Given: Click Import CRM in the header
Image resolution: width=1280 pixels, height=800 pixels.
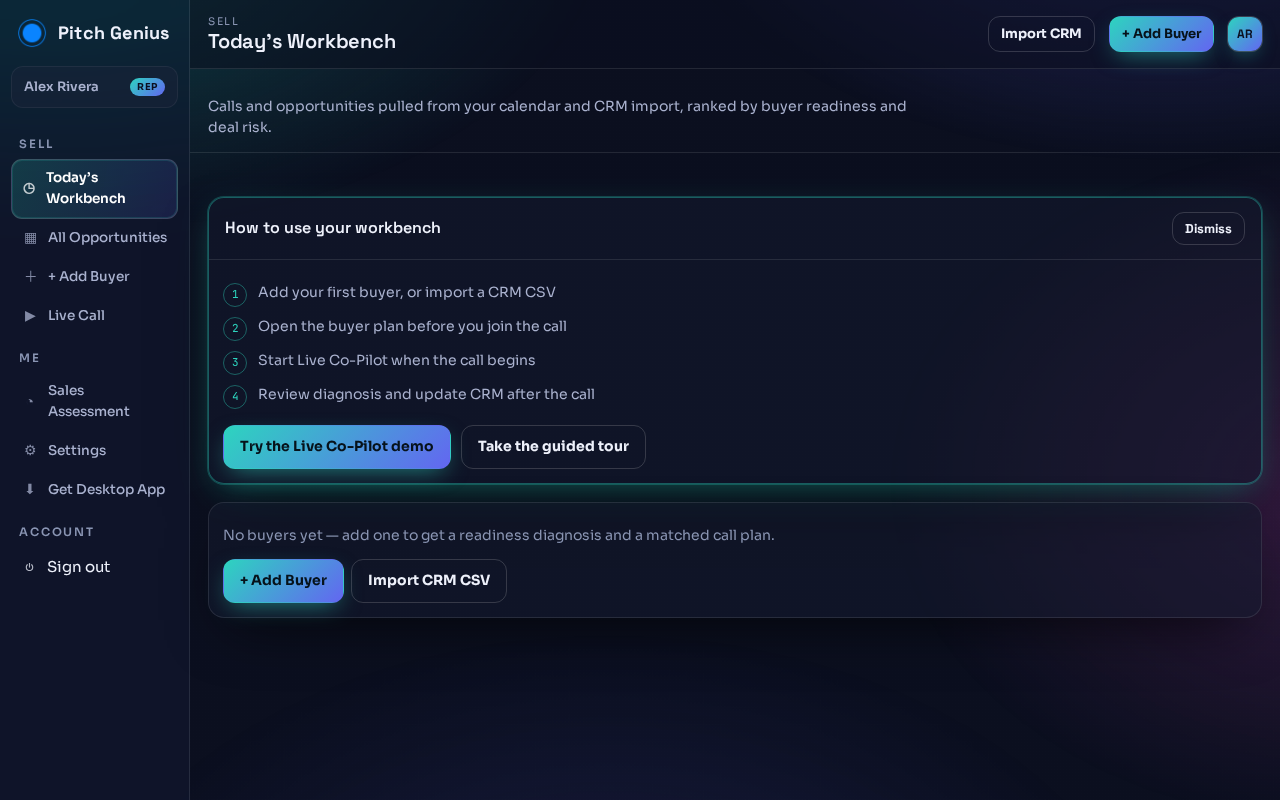Looking at the screenshot, I should coord(1041,34).
